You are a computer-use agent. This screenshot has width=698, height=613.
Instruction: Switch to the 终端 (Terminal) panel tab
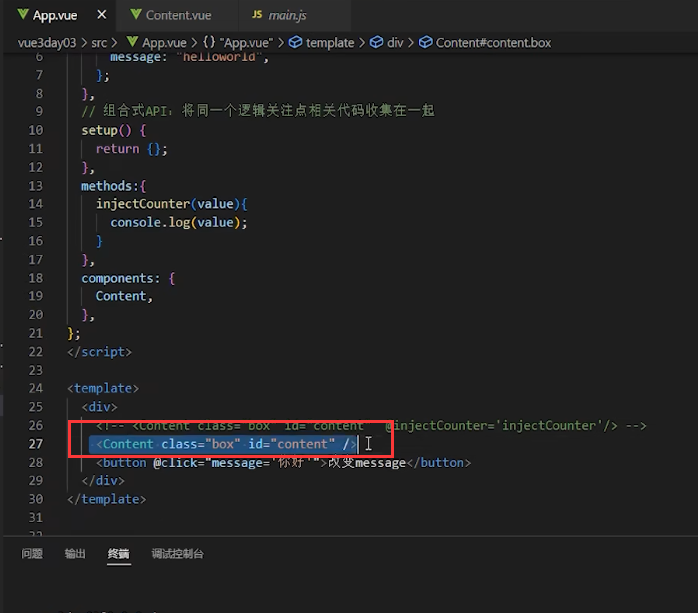click(x=118, y=553)
